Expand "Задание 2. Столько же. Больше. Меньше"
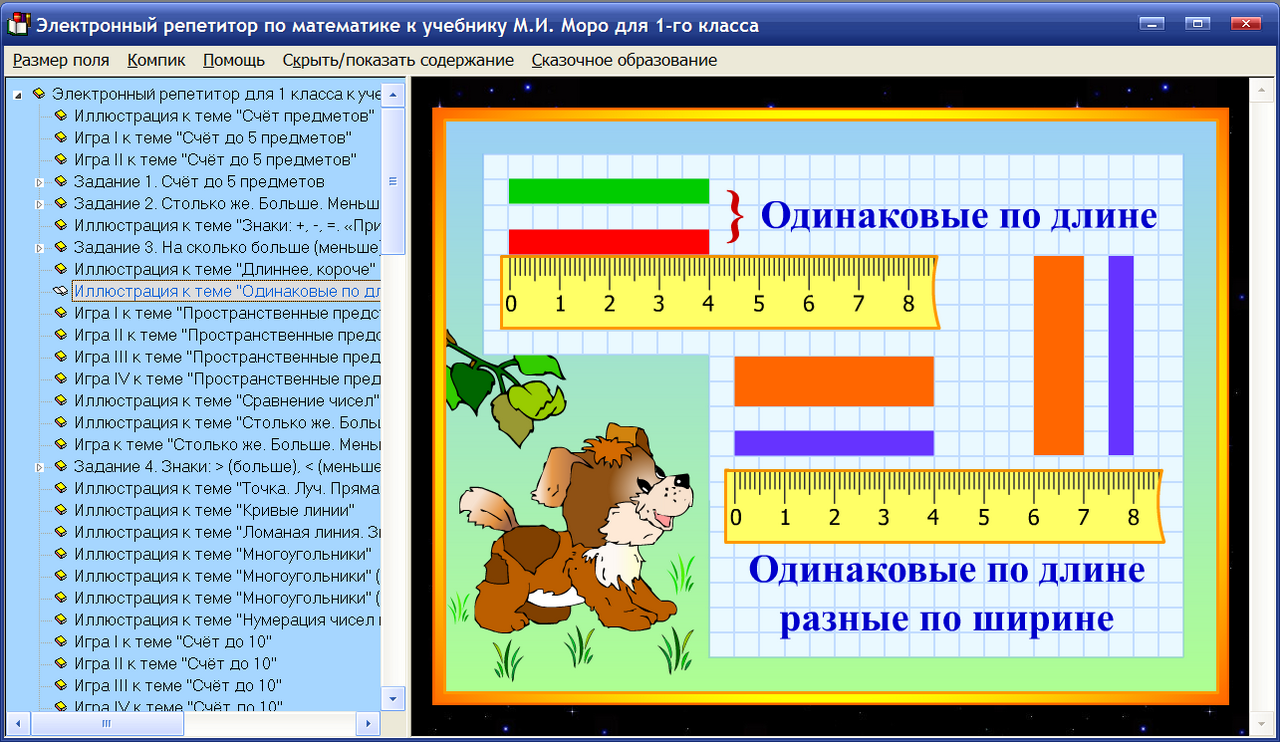Image resolution: width=1280 pixels, height=742 pixels. click(x=38, y=203)
